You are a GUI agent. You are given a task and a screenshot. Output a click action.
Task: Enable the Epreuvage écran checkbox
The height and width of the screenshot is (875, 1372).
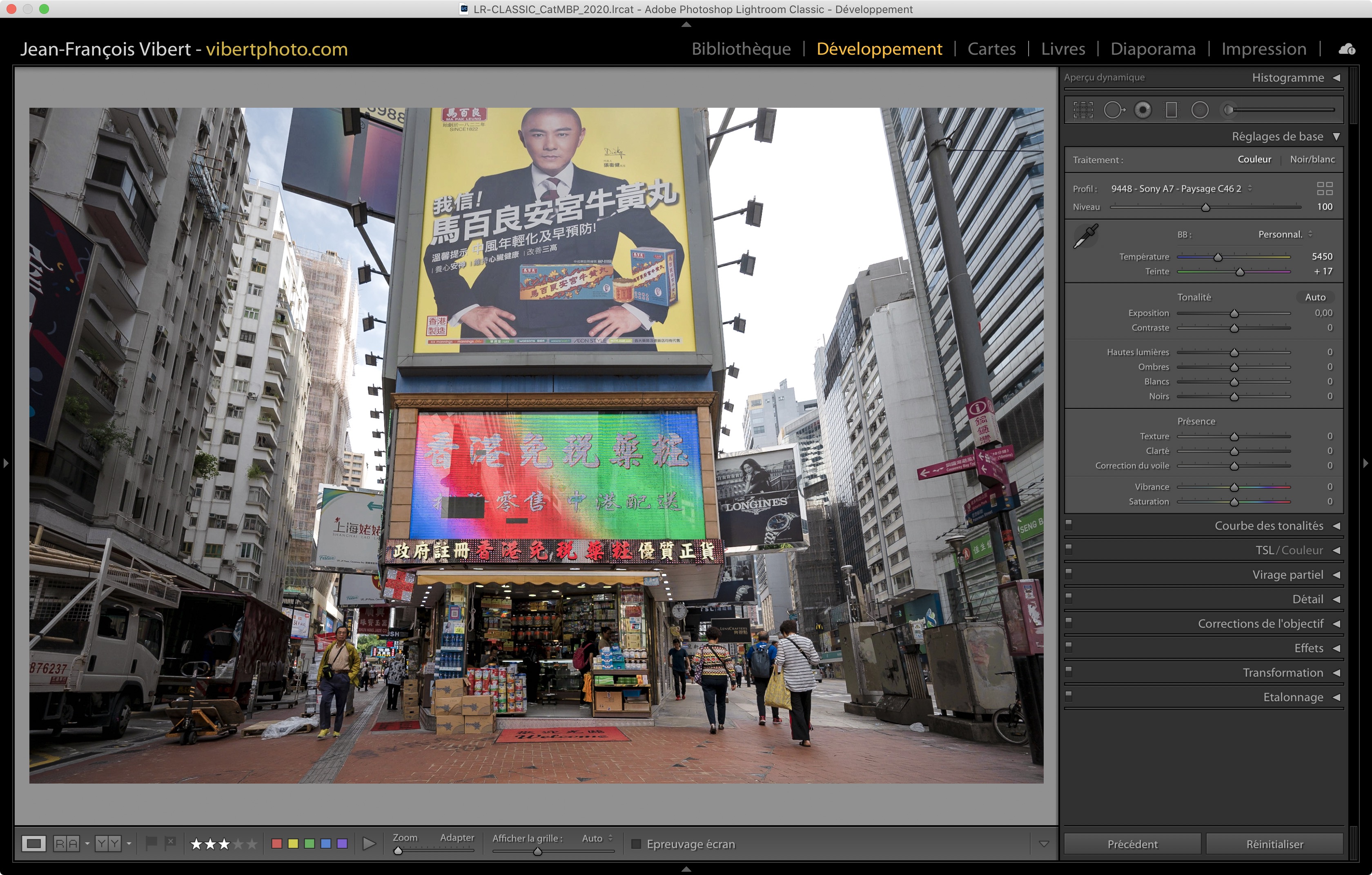coord(637,844)
